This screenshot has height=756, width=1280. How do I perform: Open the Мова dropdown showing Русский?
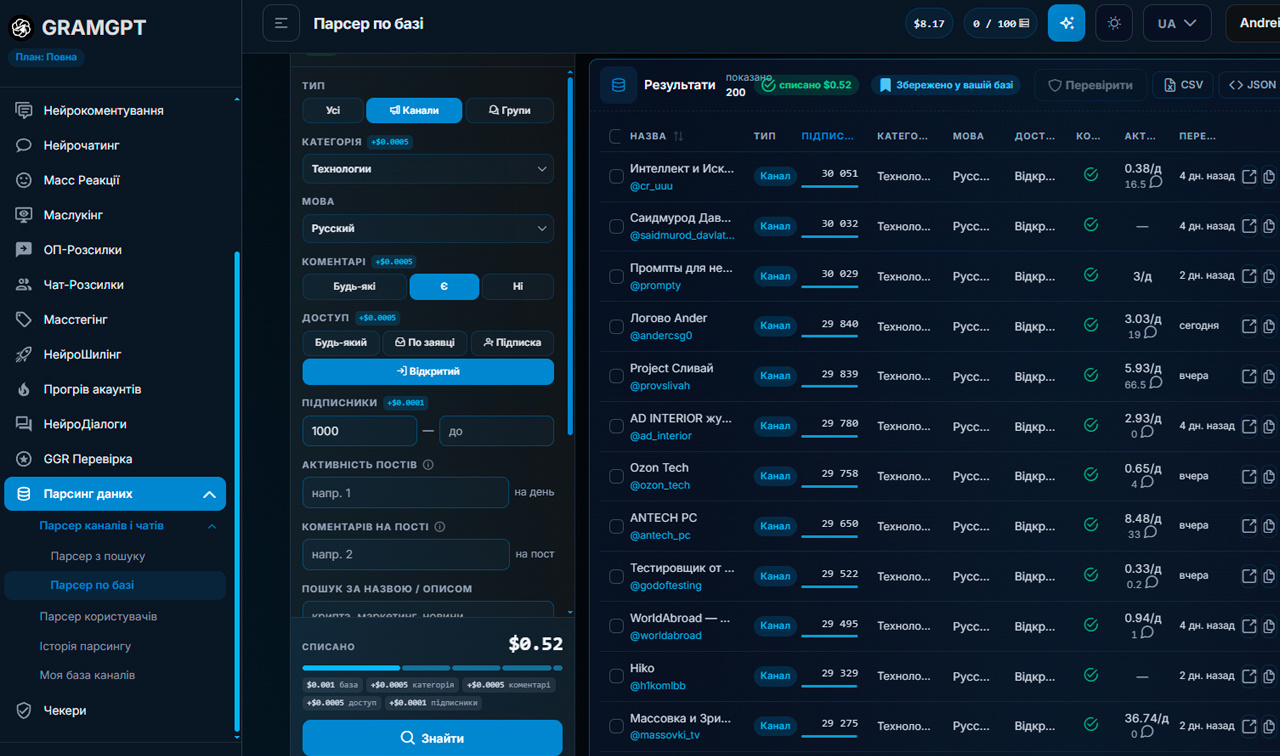[x=428, y=228]
